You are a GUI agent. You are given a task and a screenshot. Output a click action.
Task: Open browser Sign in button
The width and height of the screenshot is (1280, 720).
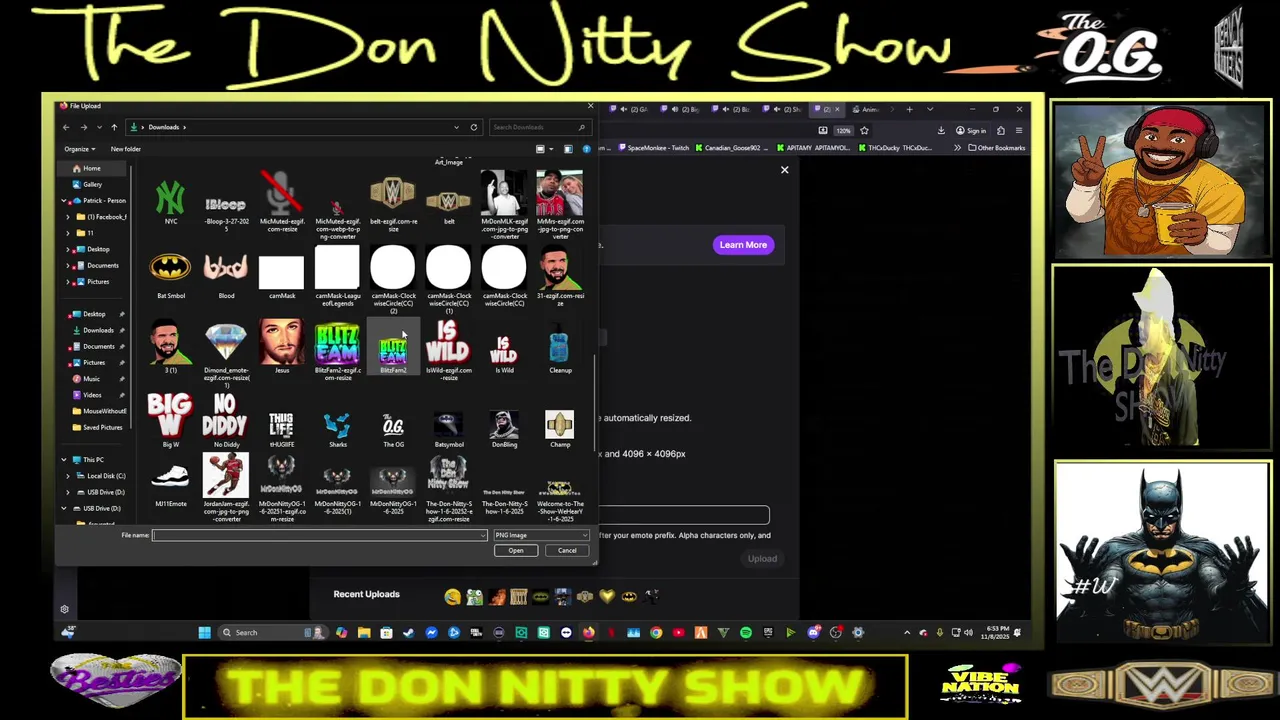[x=971, y=131]
